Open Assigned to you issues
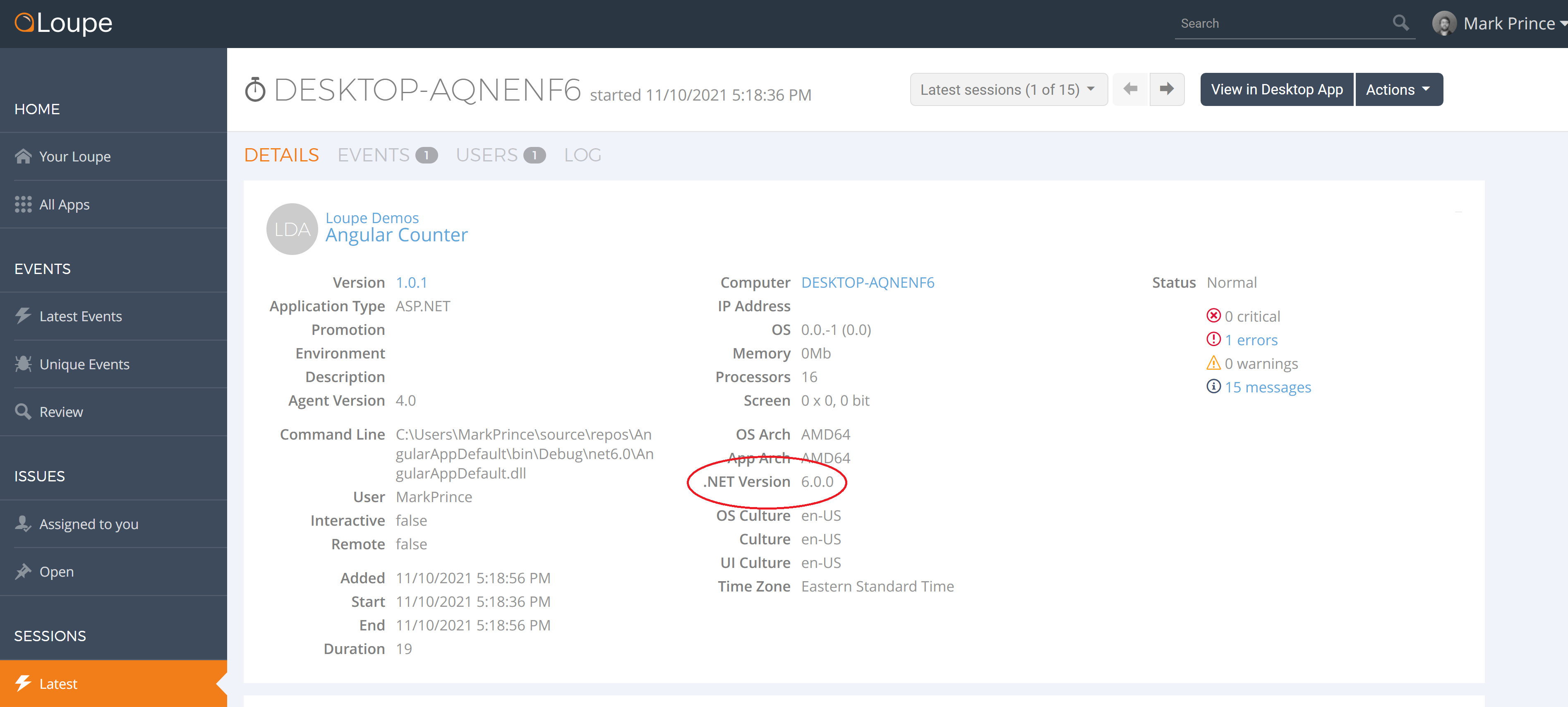The height and width of the screenshot is (707, 1568). tap(113, 524)
